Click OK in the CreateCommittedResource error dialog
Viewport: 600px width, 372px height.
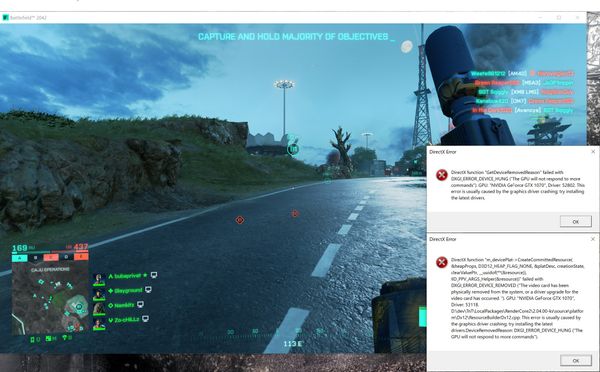[x=576, y=360]
